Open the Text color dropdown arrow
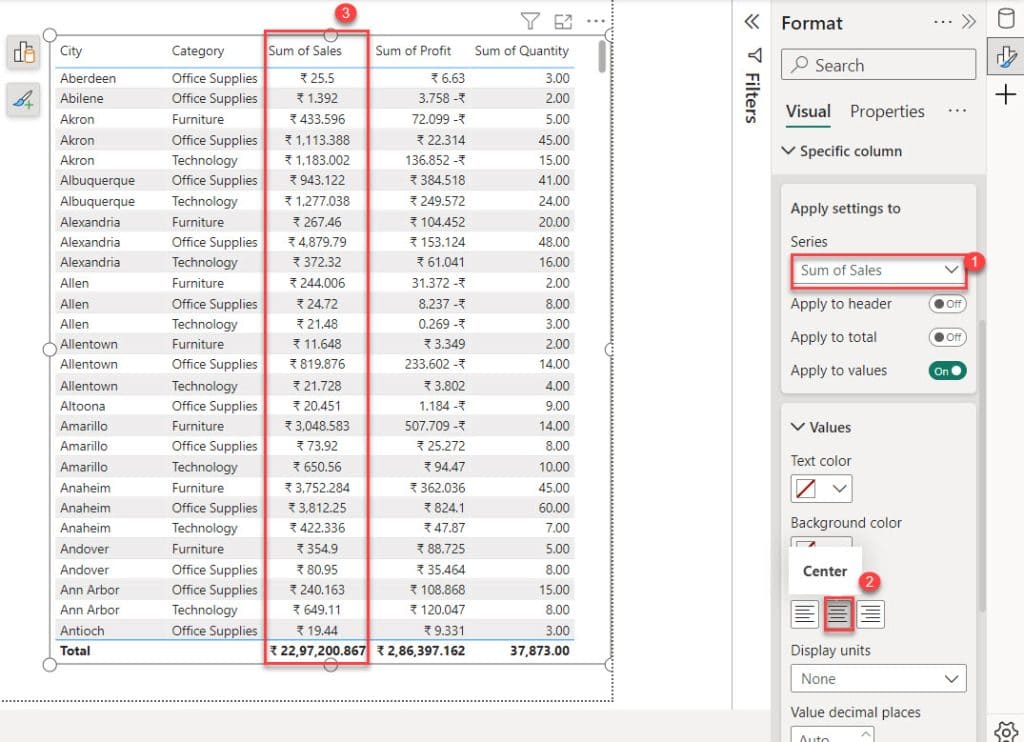Image resolution: width=1024 pixels, height=742 pixels. (839, 489)
